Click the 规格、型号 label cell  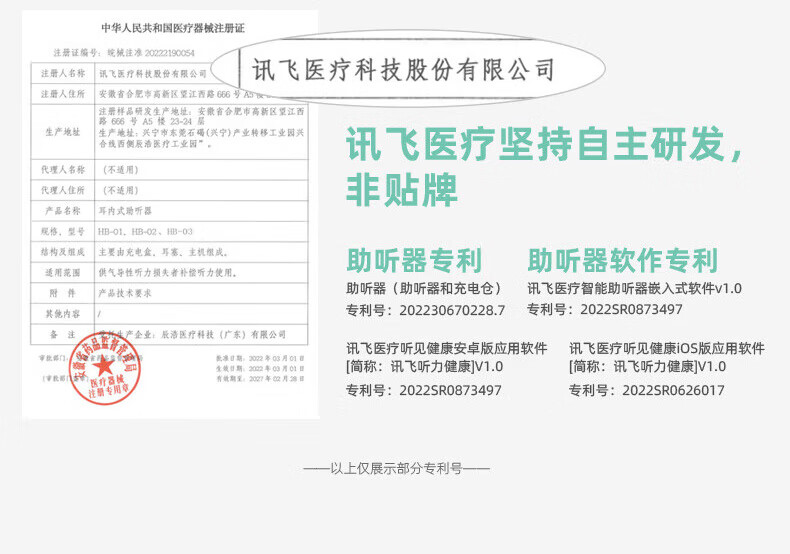[x=63, y=232]
